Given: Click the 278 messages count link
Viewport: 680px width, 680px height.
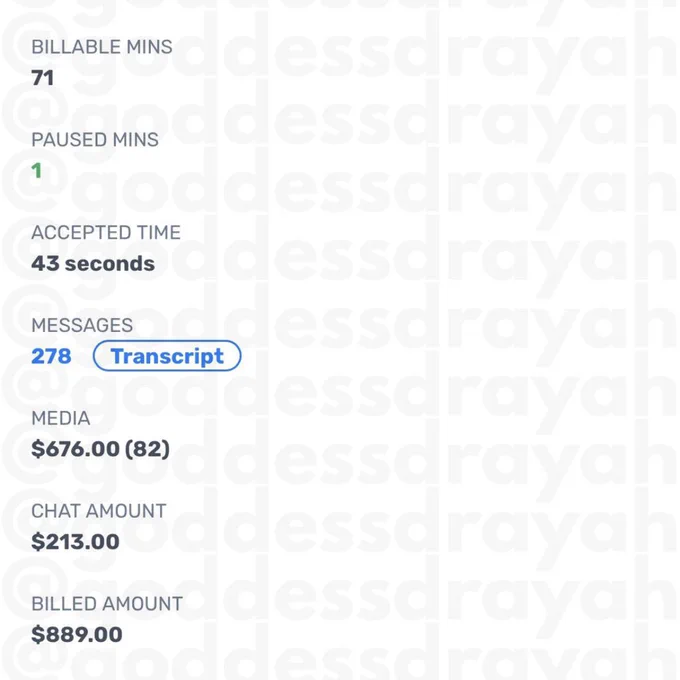Looking at the screenshot, I should click(x=51, y=356).
